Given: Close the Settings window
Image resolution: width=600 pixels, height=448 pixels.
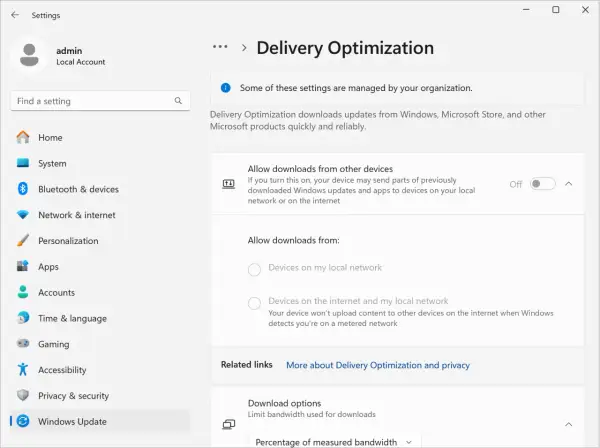Looking at the screenshot, I should tap(585, 10).
